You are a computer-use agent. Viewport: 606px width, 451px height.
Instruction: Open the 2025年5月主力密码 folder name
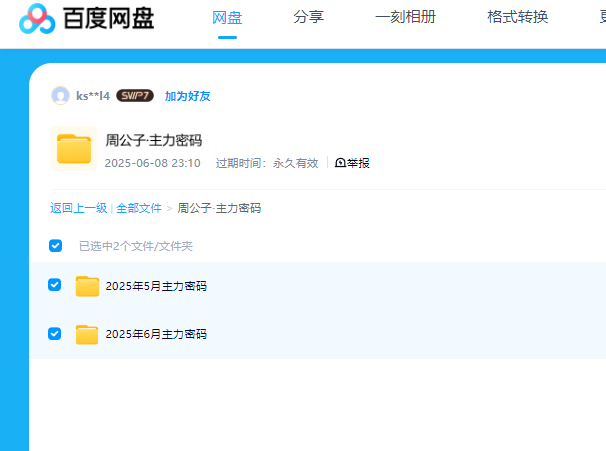click(156, 286)
